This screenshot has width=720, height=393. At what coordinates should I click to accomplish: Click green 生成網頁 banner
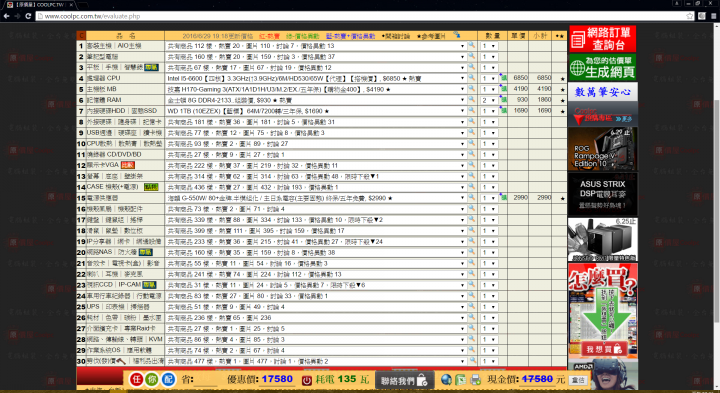point(602,67)
